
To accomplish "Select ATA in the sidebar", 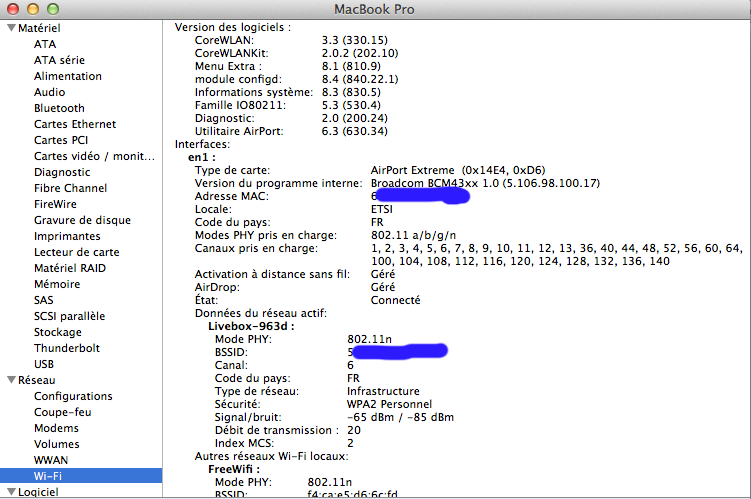I will tap(45, 44).
